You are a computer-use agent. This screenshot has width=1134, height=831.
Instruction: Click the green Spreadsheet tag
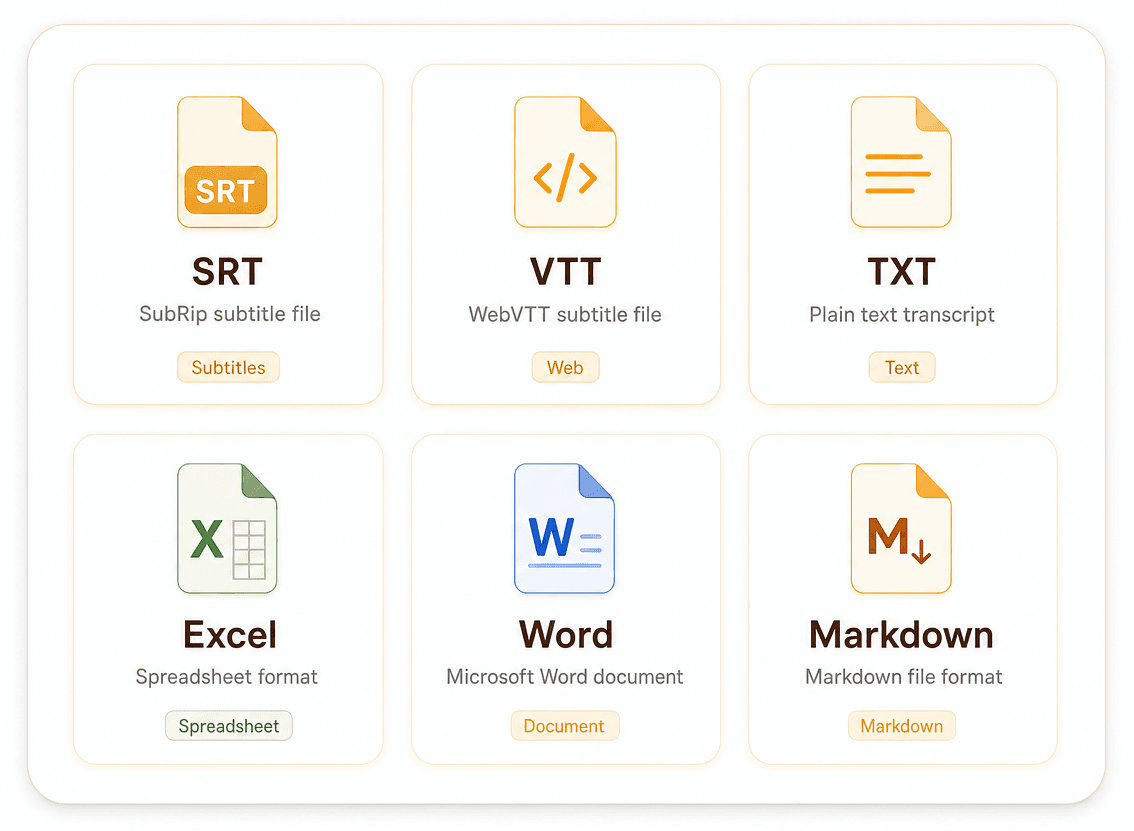point(229,726)
